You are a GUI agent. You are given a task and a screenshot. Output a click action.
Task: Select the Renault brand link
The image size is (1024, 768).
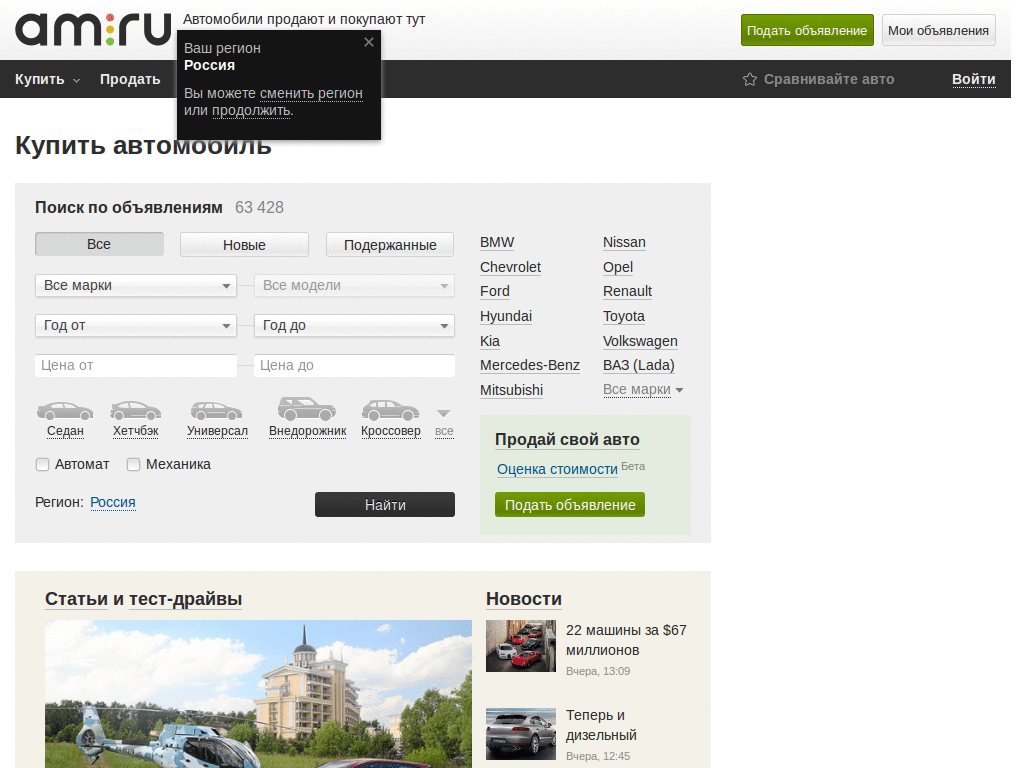click(x=627, y=291)
